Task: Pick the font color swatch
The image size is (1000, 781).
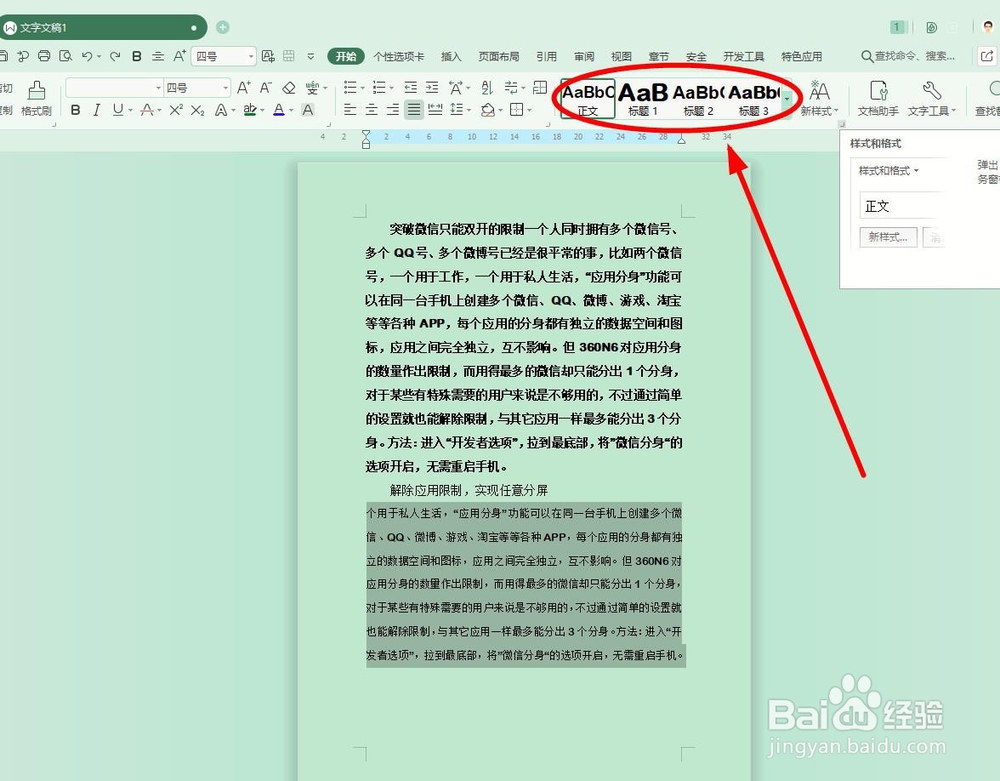Action: (x=278, y=110)
